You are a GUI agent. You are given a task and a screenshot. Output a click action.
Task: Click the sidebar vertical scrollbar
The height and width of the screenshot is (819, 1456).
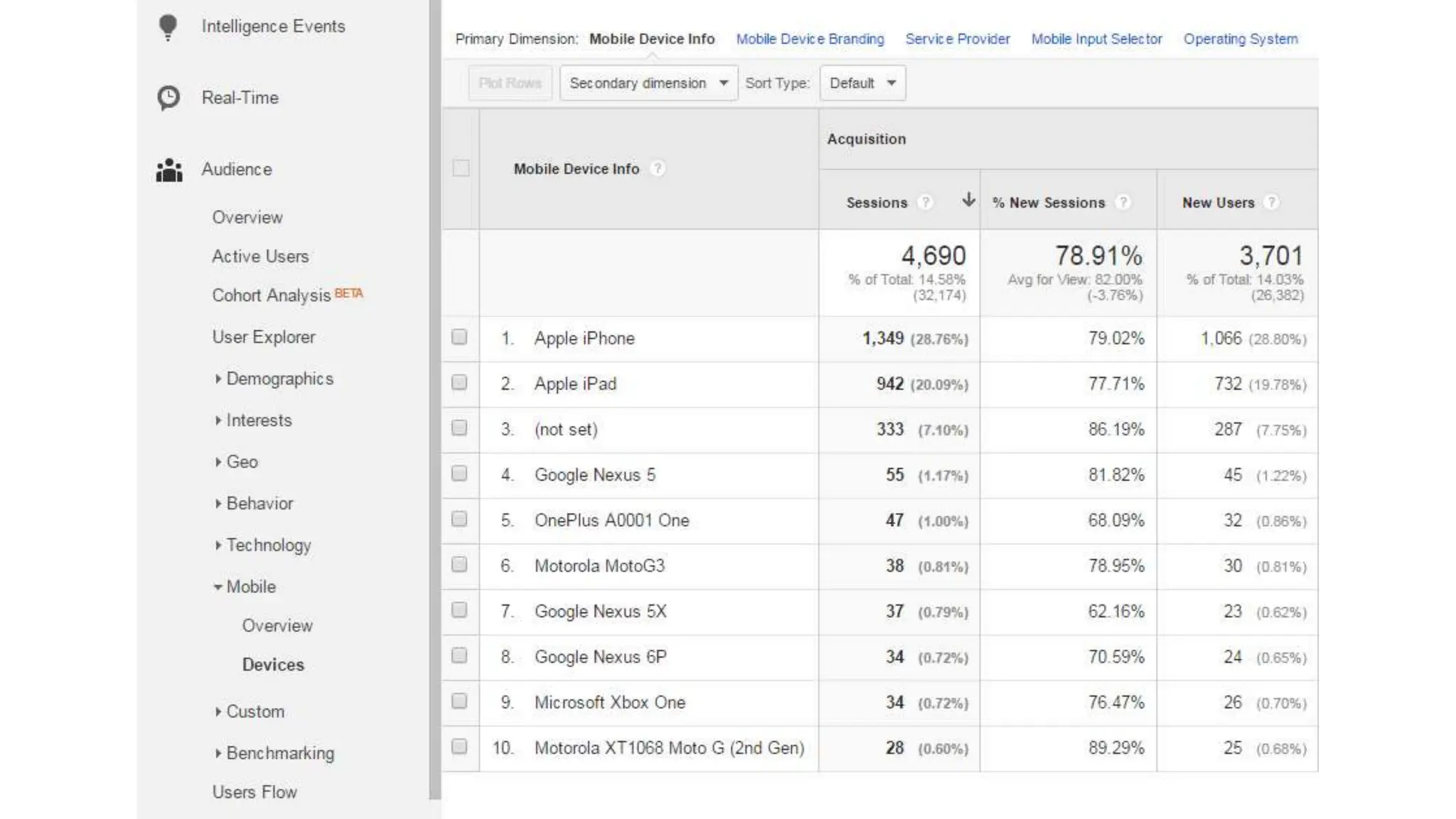pos(435,398)
